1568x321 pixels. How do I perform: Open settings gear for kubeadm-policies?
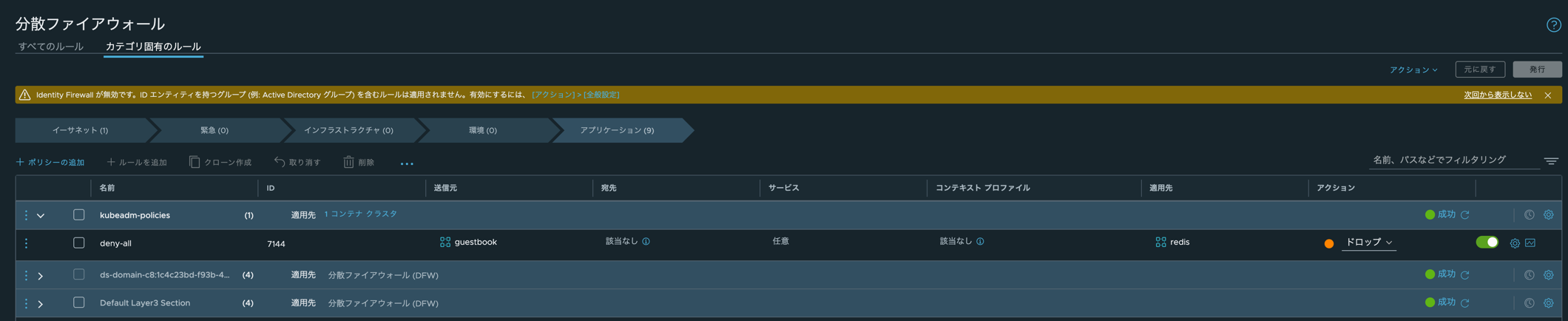click(x=1548, y=215)
